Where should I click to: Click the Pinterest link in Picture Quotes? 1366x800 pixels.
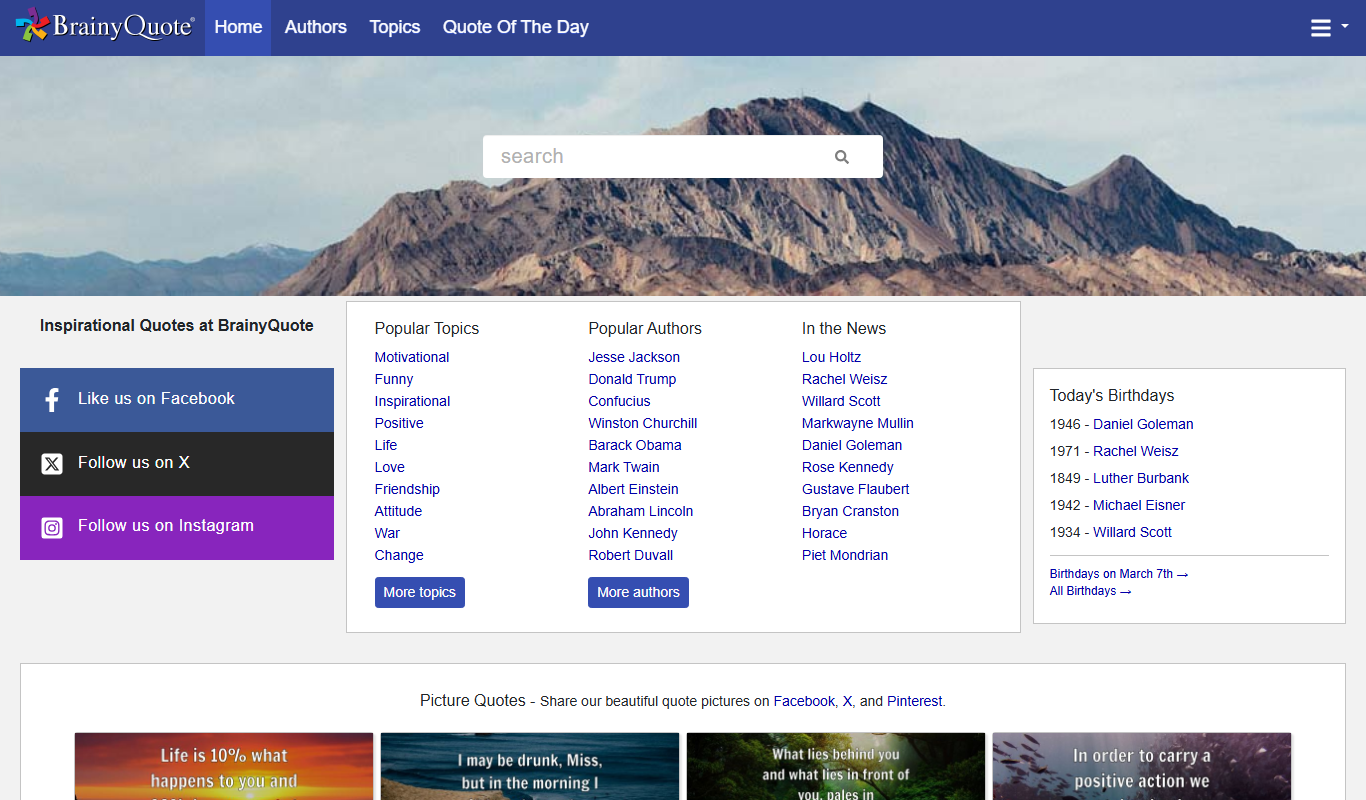tap(915, 701)
